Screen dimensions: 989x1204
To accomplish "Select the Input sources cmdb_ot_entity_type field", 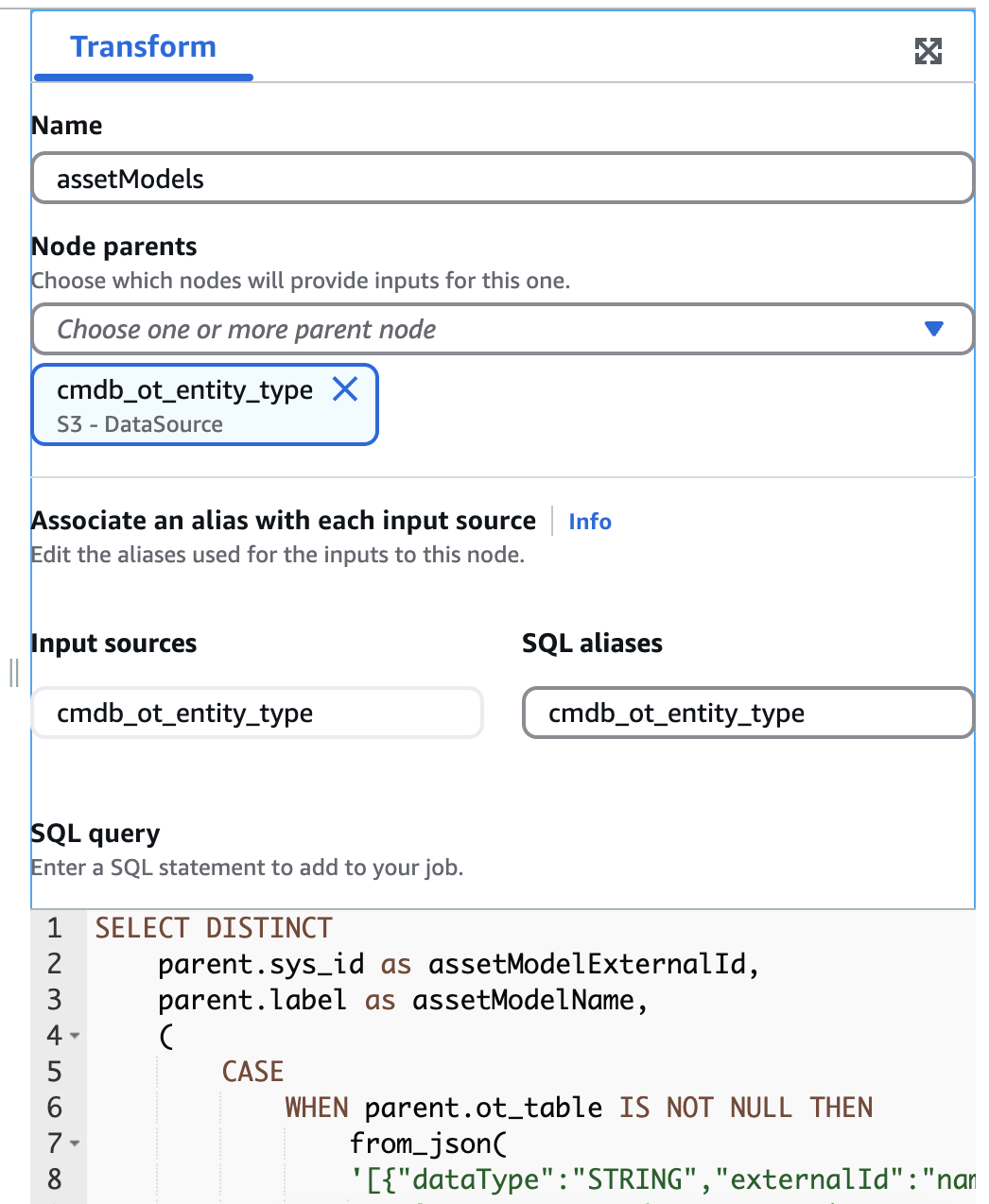I will point(257,713).
